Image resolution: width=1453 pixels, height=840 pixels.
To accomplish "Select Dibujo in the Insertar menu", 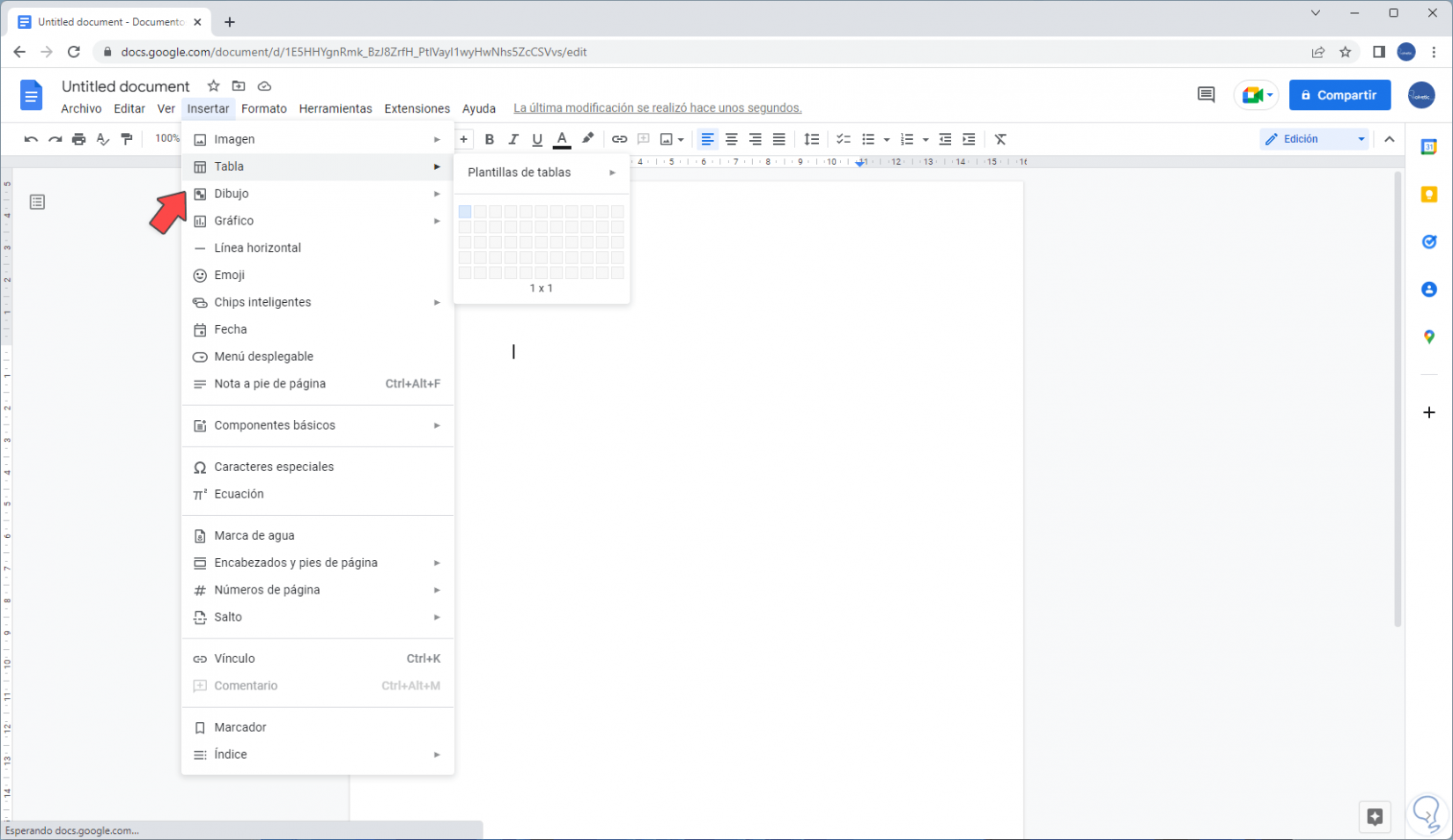I will point(318,194).
